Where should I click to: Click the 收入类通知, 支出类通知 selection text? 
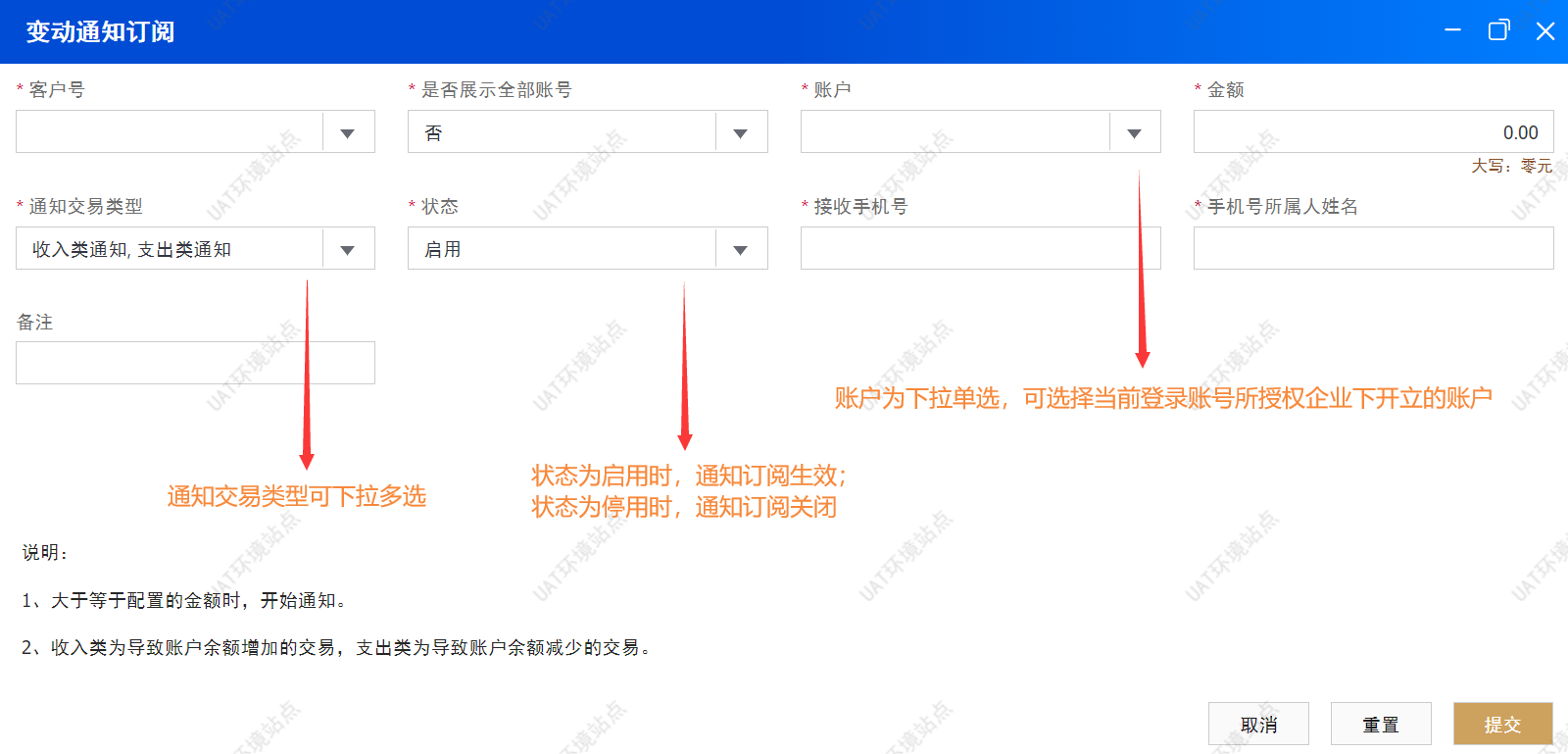[x=132, y=249]
